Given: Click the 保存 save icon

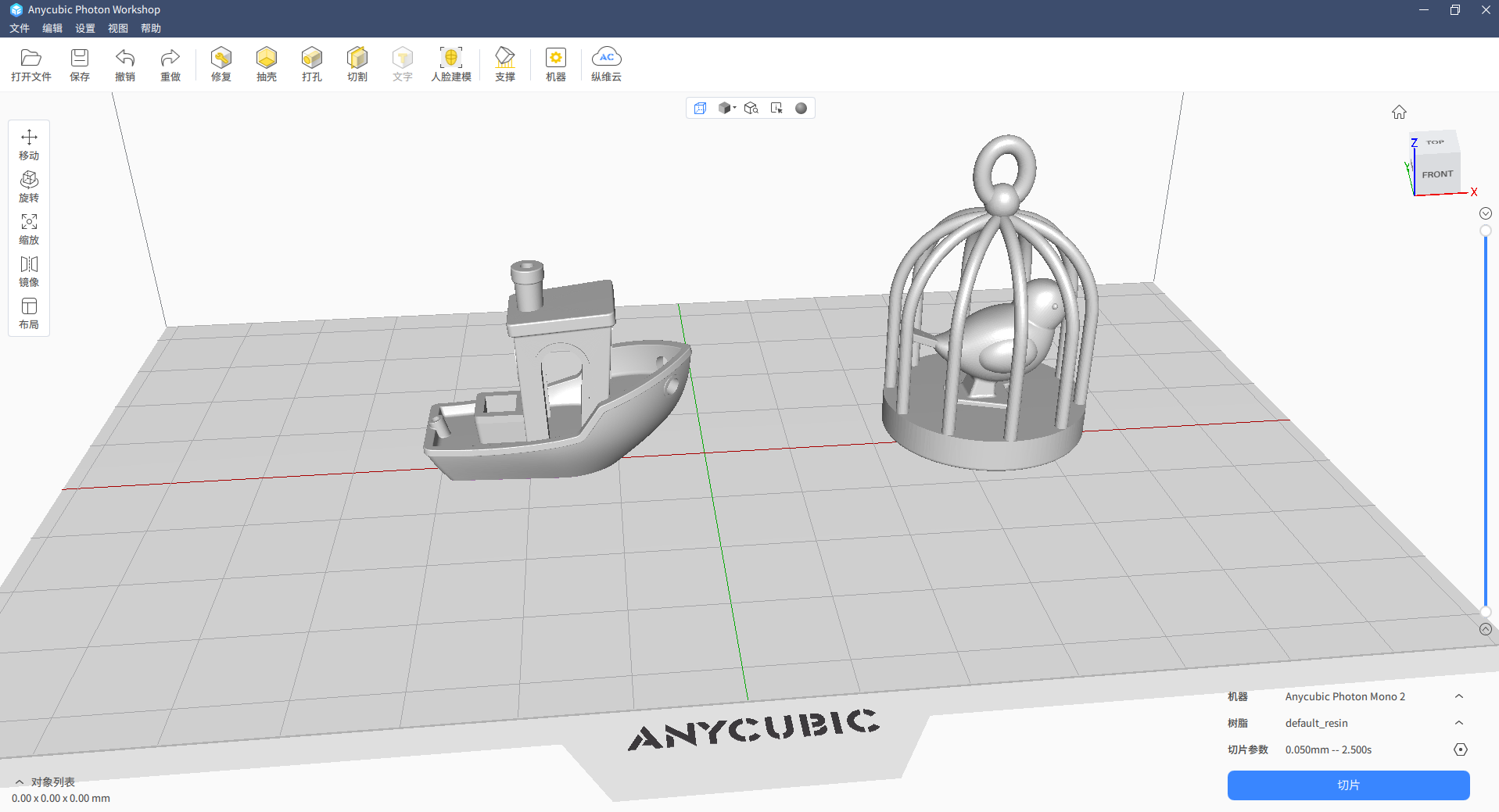Looking at the screenshot, I should pos(80,64).
